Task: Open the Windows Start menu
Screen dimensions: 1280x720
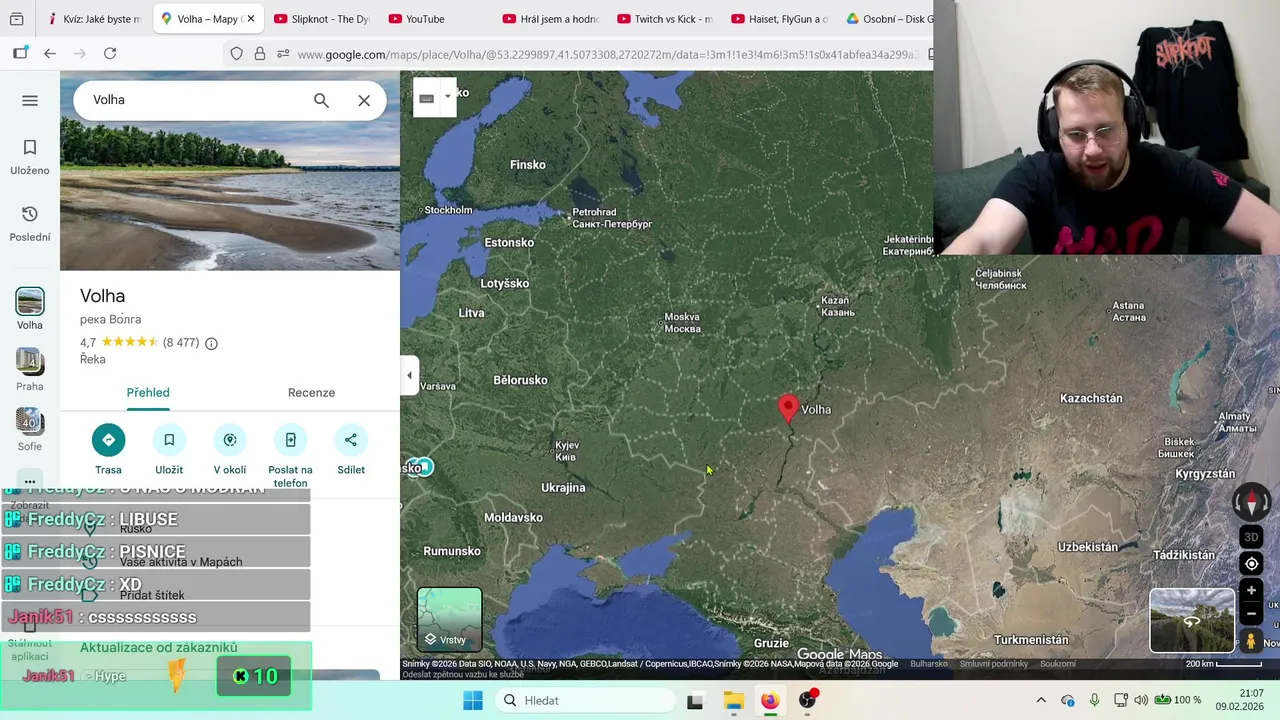Action: 473,700
